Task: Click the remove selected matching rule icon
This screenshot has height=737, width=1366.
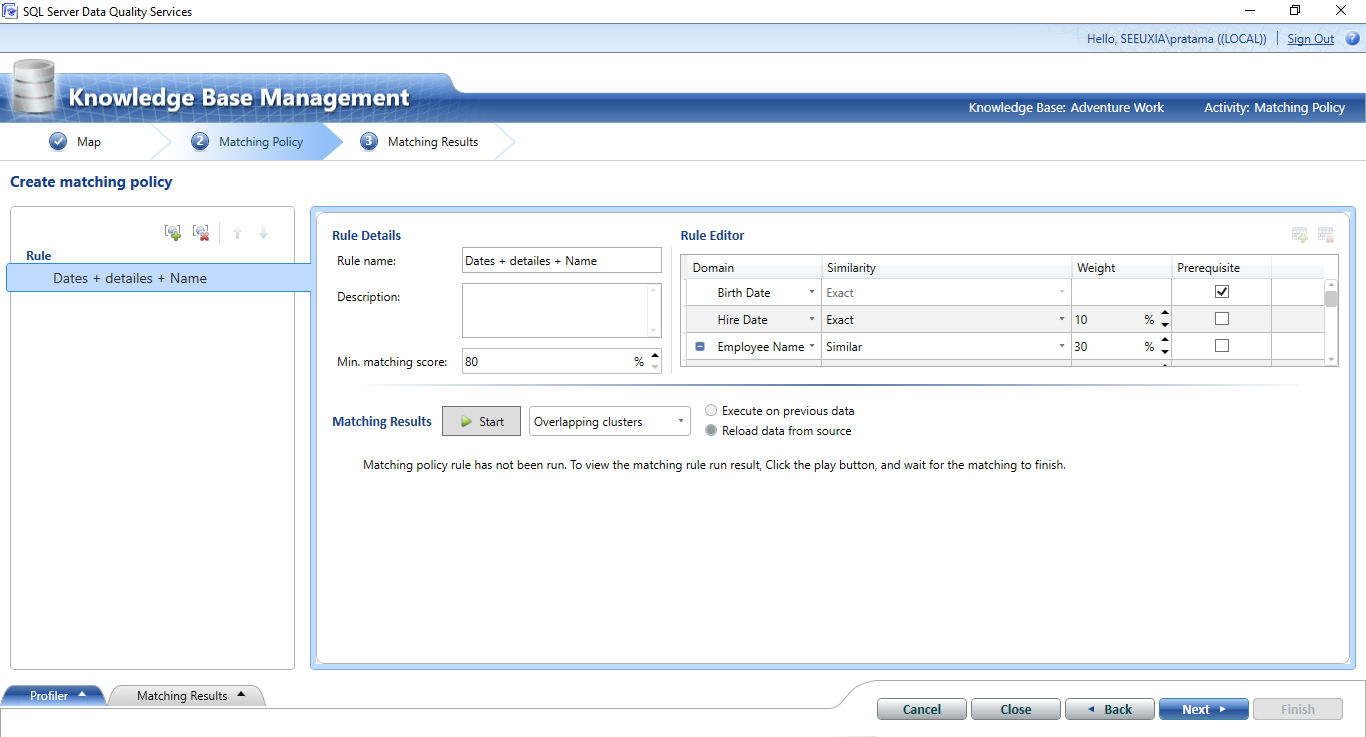Action: pos(201,233)
